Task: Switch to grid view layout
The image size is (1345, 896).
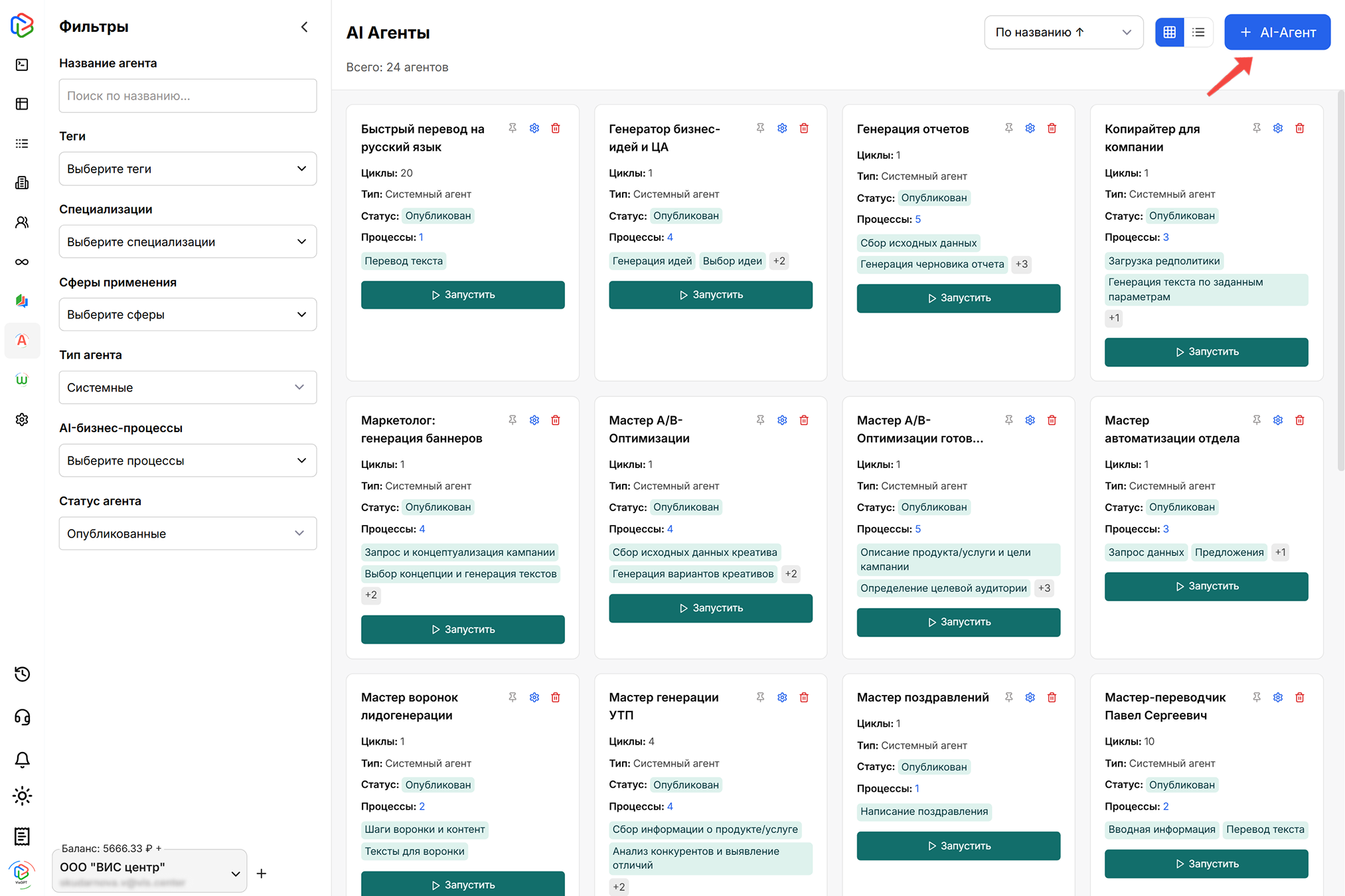Action: [x=1169, y=32]
